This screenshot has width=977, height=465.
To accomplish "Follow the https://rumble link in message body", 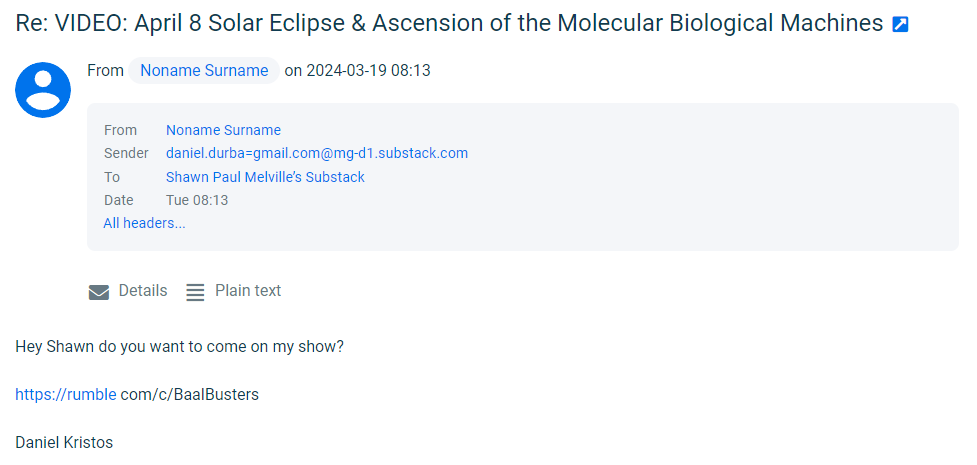I will [x=65, y=394].
